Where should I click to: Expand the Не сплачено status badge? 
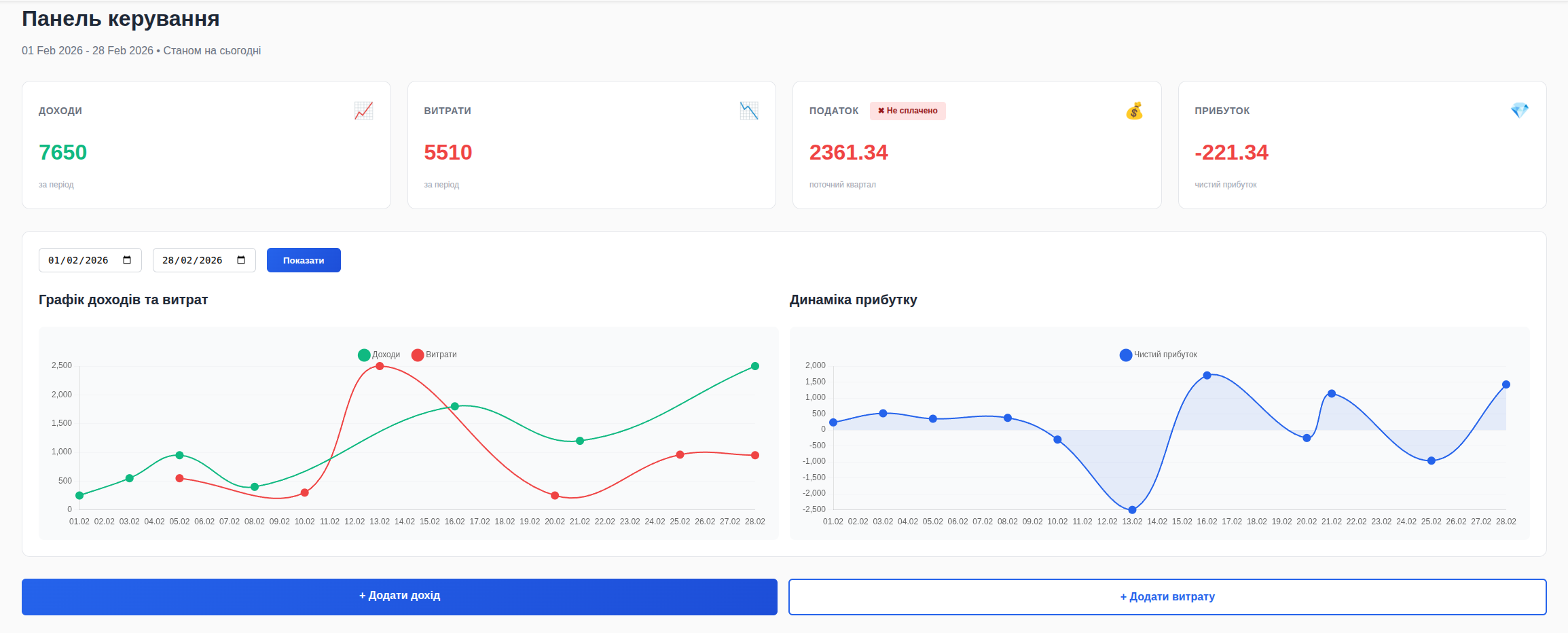pyautogui.click(x=908, y=110)
